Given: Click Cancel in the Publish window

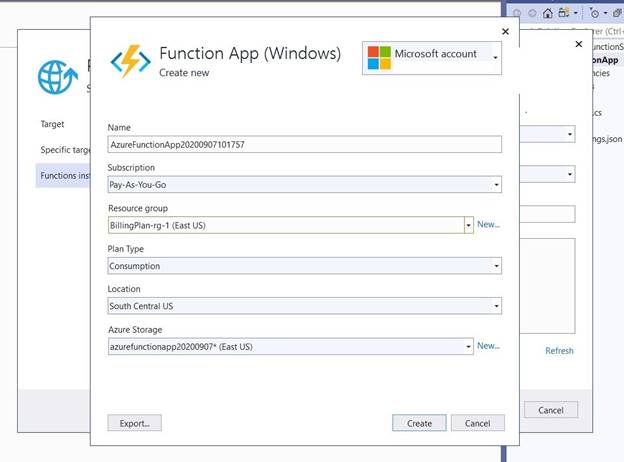Looking at the screenshot, I should tap(551, 410).
